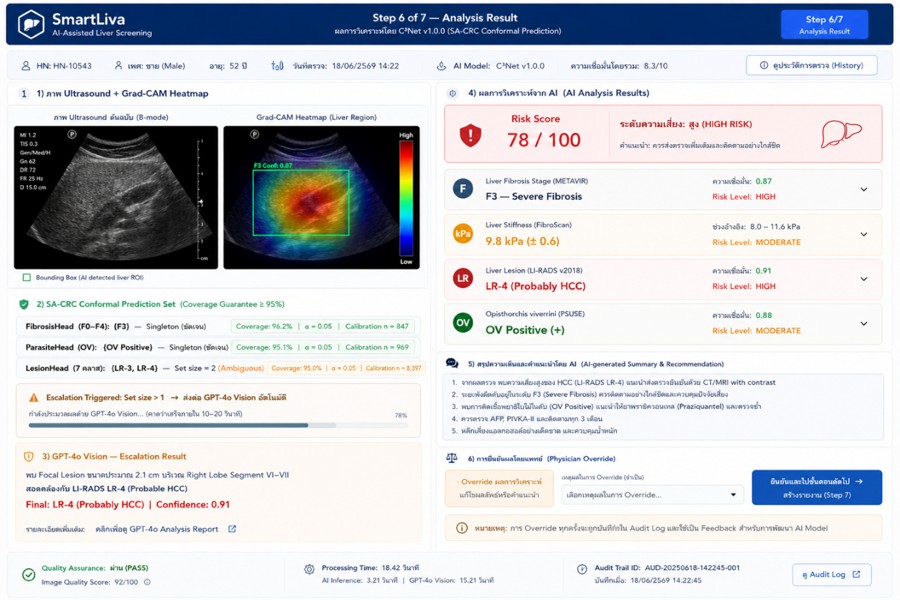The height and width of the screenshot is (600, 900).
Task: Click the SmartLiva liver logo icon
Action: pos(31,25)
